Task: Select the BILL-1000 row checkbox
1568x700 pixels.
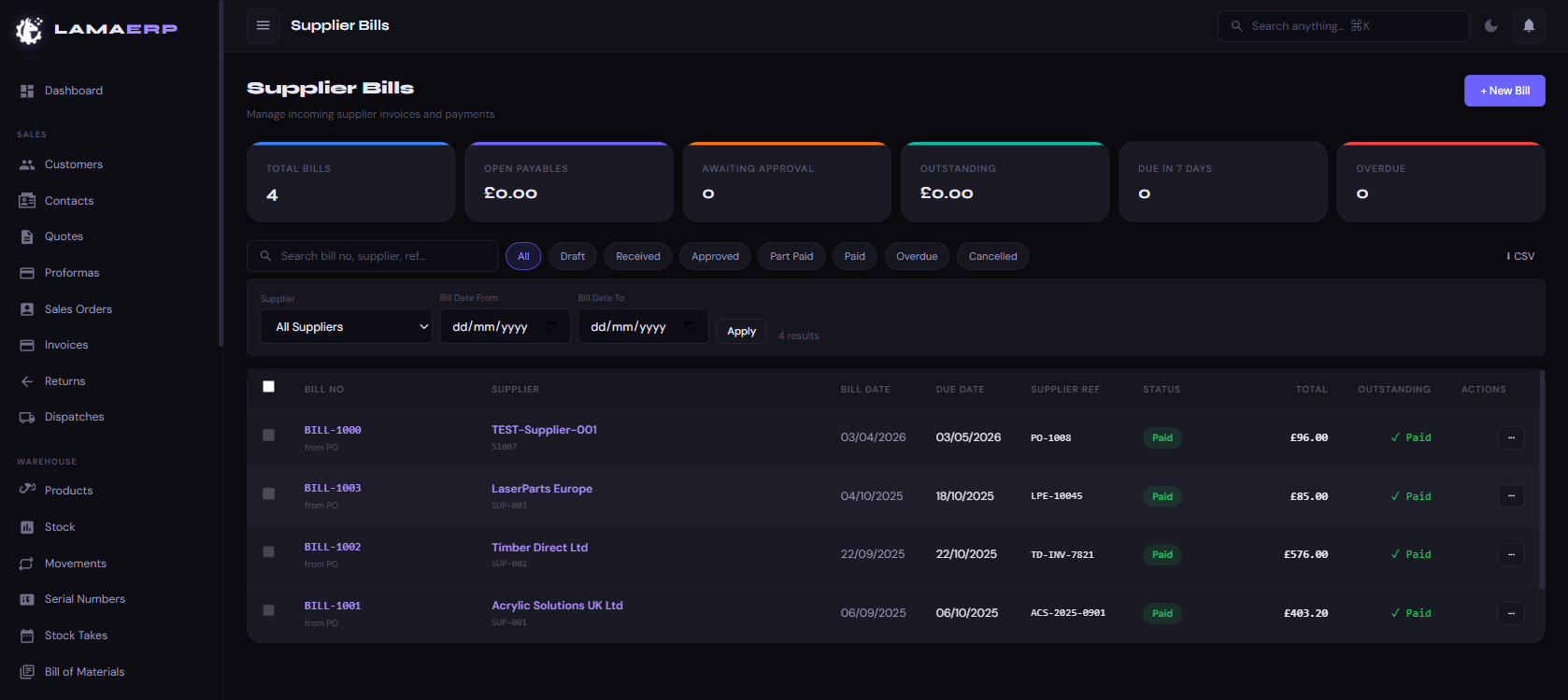Action: click(x=269, y=436)
